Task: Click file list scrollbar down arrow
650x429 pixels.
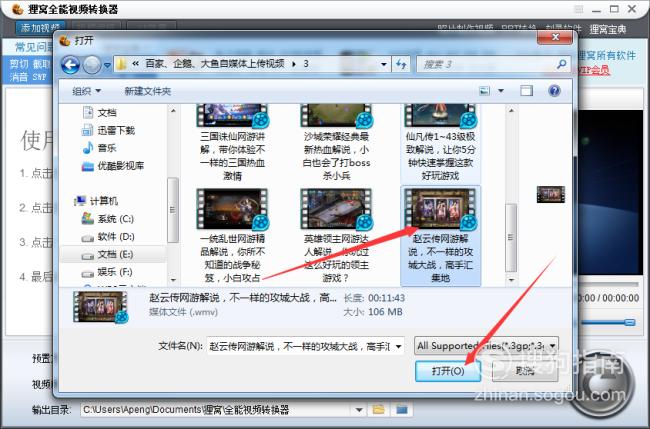Action: (x=511, y=280)
